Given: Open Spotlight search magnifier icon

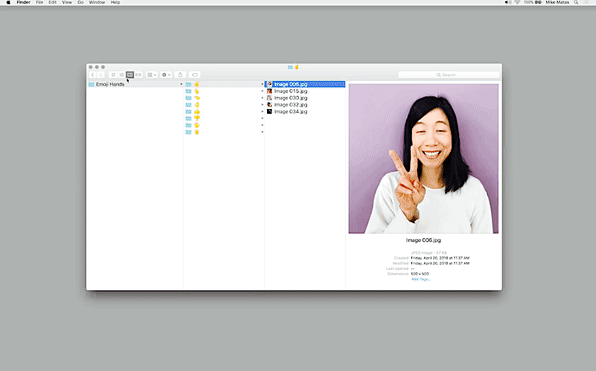Looking at the screenshot, I should click(576, 2).
